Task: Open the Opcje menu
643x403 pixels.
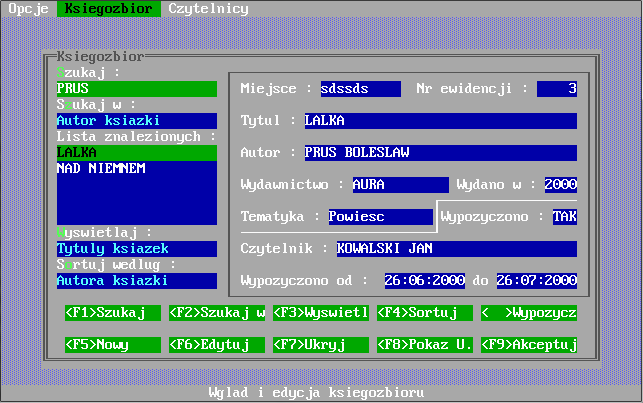Action: (28, 8)
